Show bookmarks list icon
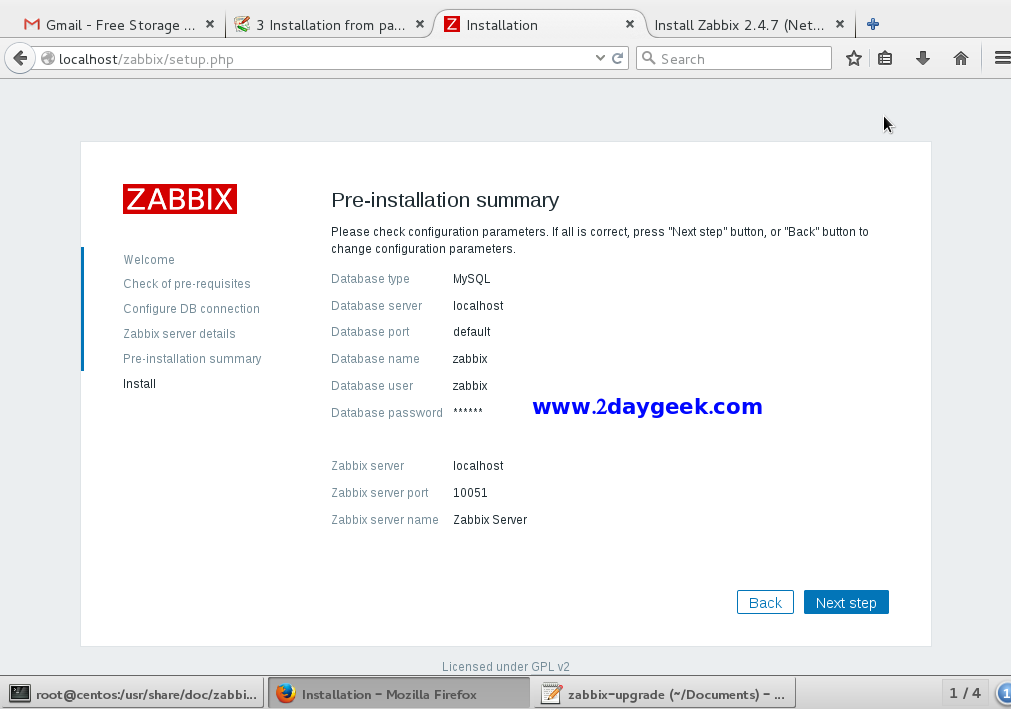The height and width of the screenshot is (709, 1011). tap(885, 59)
